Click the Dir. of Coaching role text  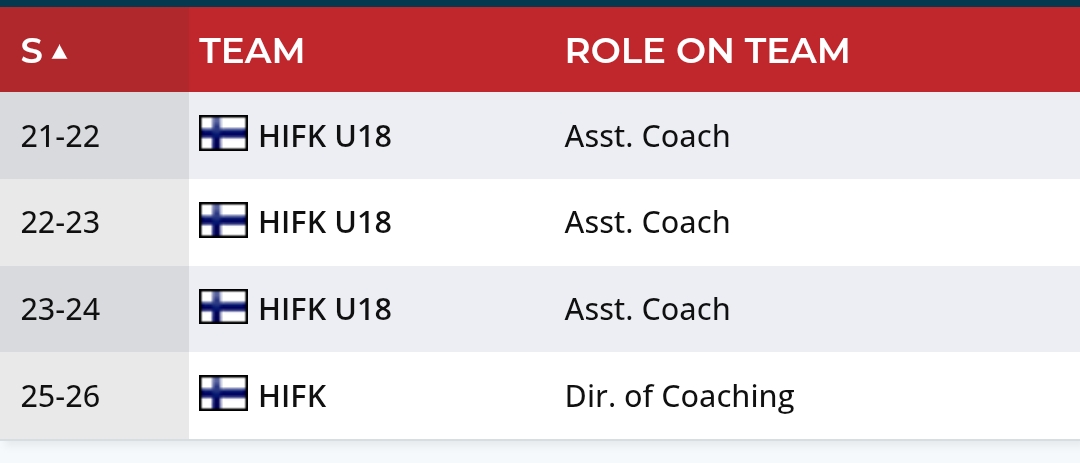(x=679, y=396)
